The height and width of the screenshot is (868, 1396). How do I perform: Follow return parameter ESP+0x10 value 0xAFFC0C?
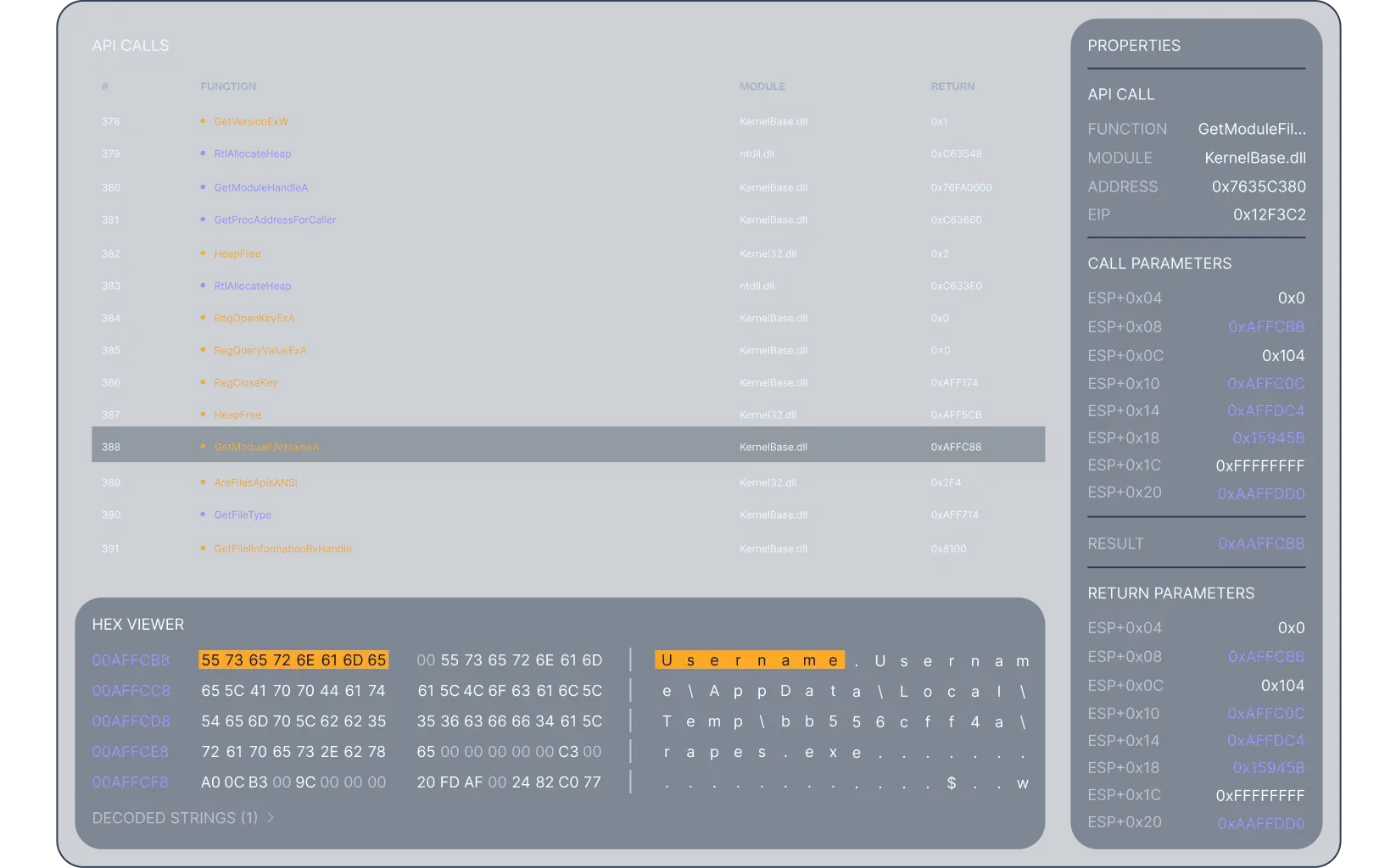pyautogui.click(x=1266, y=713)
